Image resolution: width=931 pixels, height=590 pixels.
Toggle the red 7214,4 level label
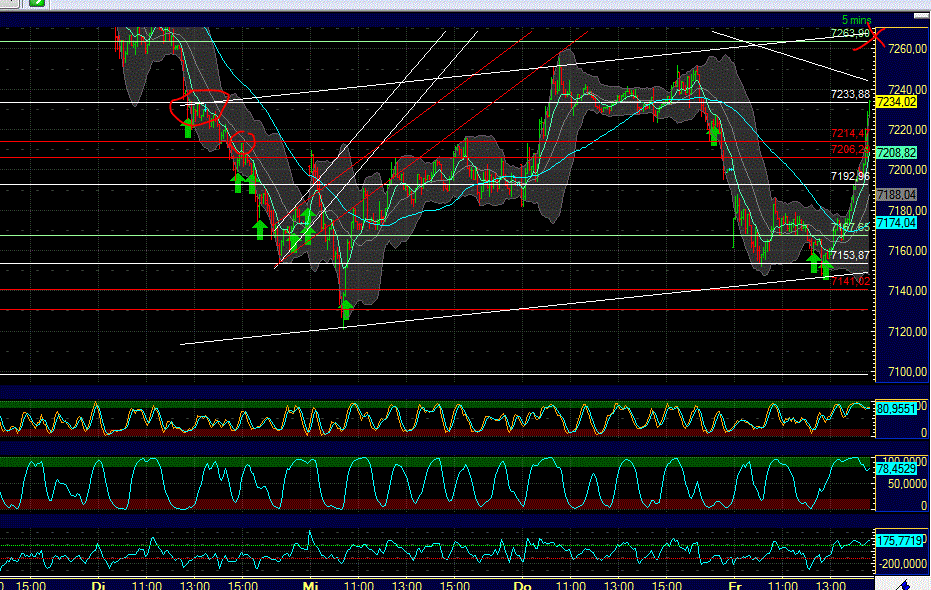[x=851, y=134]
